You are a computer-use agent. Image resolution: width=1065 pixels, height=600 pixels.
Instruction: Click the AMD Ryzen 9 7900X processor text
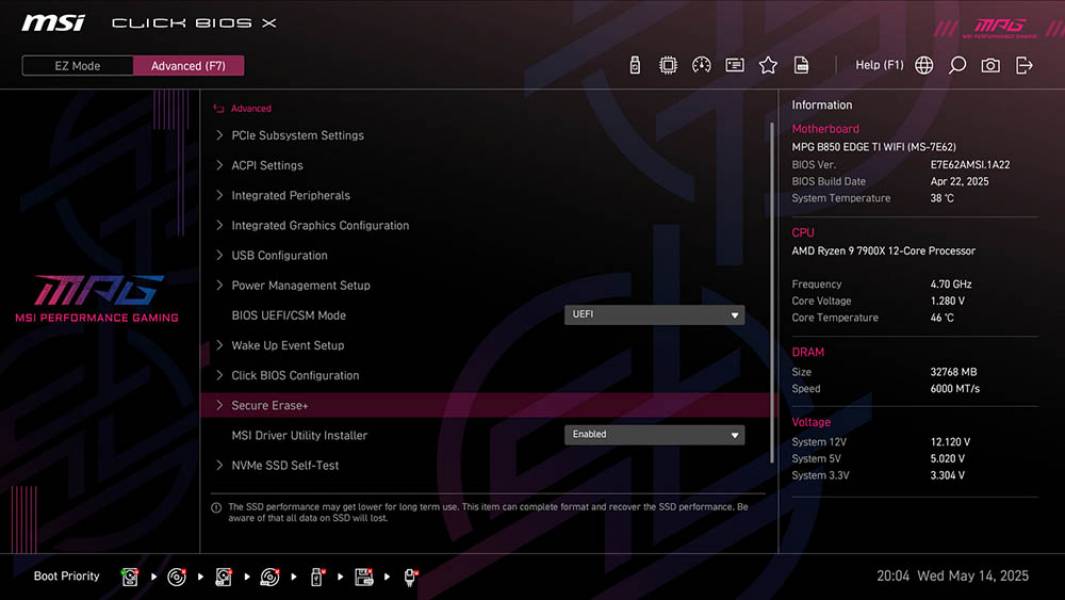pos(883,251)
